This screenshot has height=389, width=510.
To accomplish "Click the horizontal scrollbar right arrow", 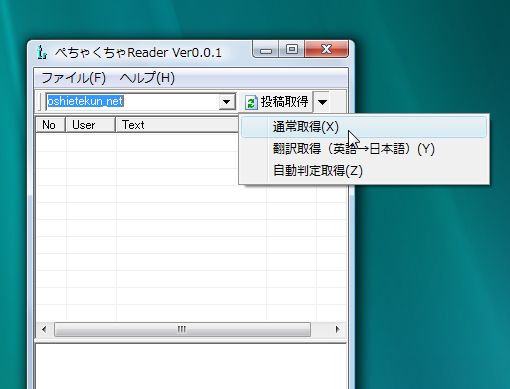I will [337, 329].
